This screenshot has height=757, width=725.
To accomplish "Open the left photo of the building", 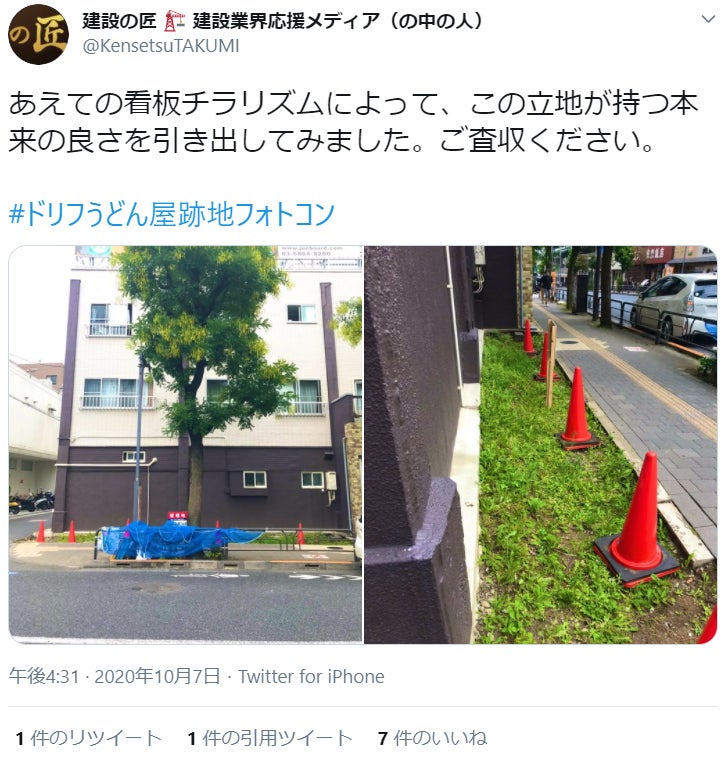I will [x=185, y=445].
